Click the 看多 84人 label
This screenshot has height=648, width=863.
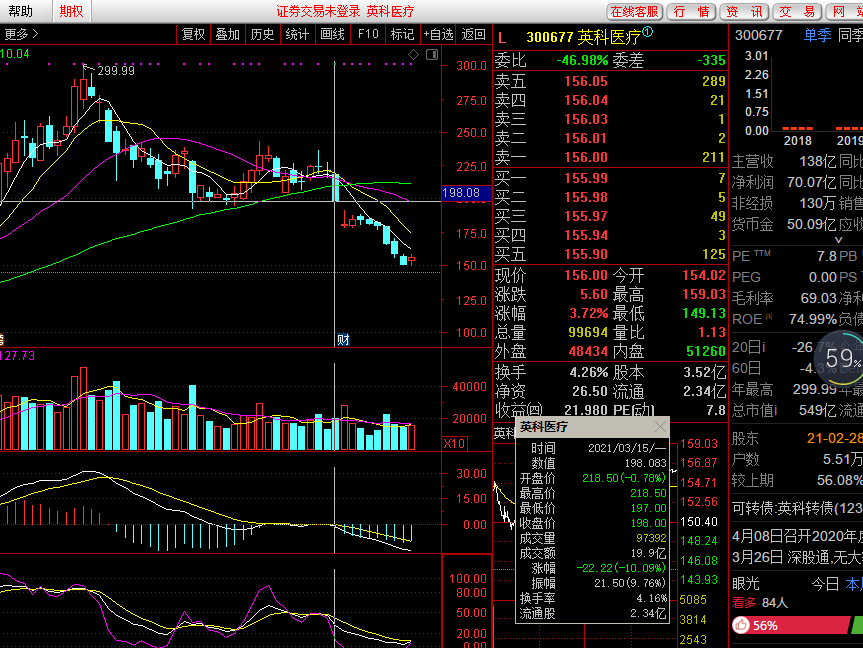pyautogui.click(x=760, y=603)
